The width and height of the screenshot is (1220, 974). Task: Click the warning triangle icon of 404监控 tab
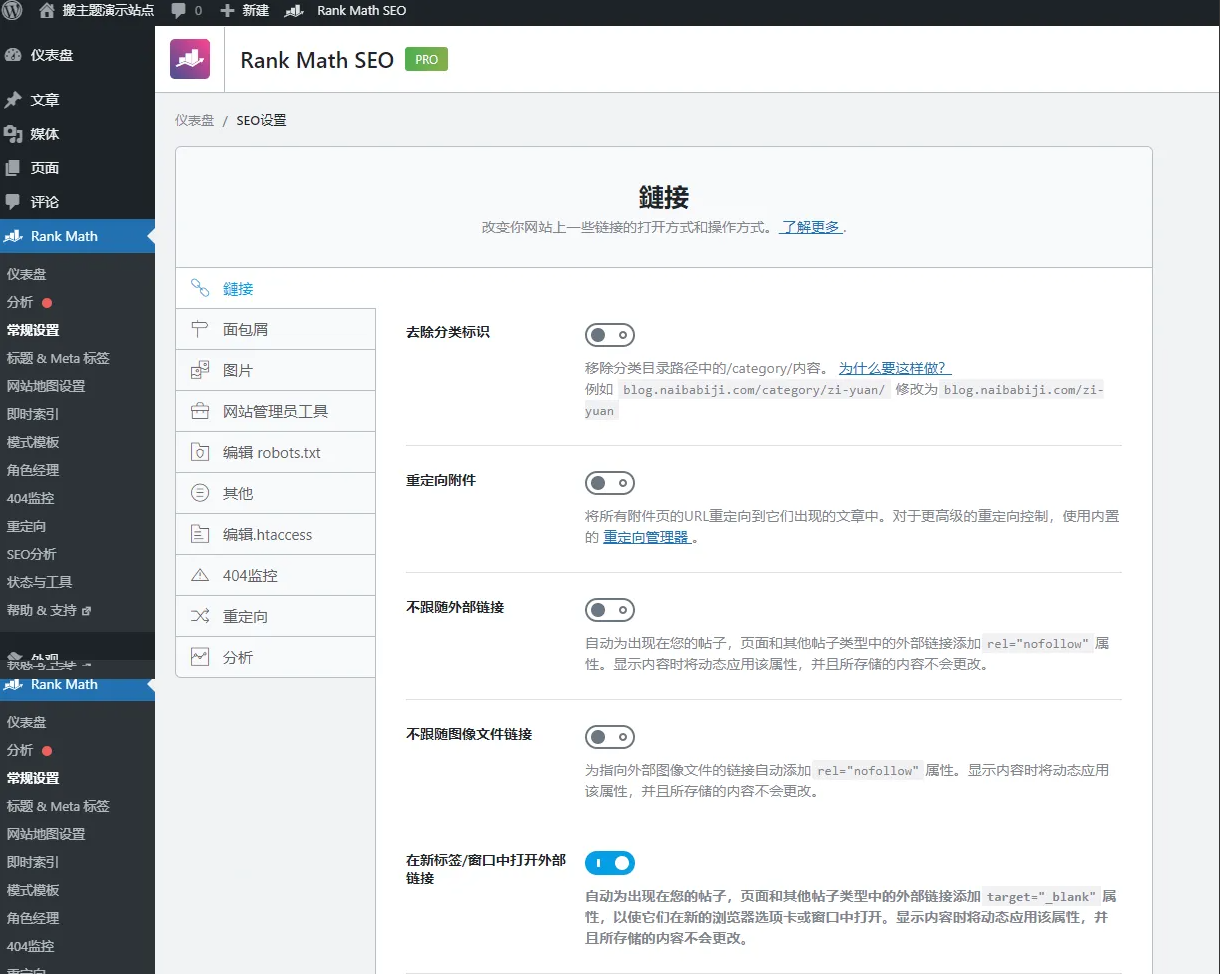pyautogui.click(x=200, y=575)
